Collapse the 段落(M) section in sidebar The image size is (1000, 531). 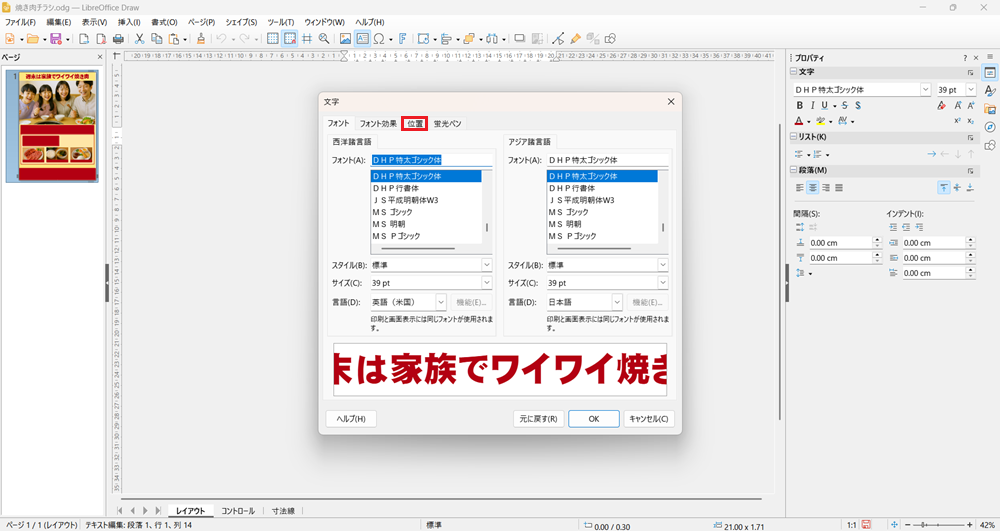[x=794, y=170]
